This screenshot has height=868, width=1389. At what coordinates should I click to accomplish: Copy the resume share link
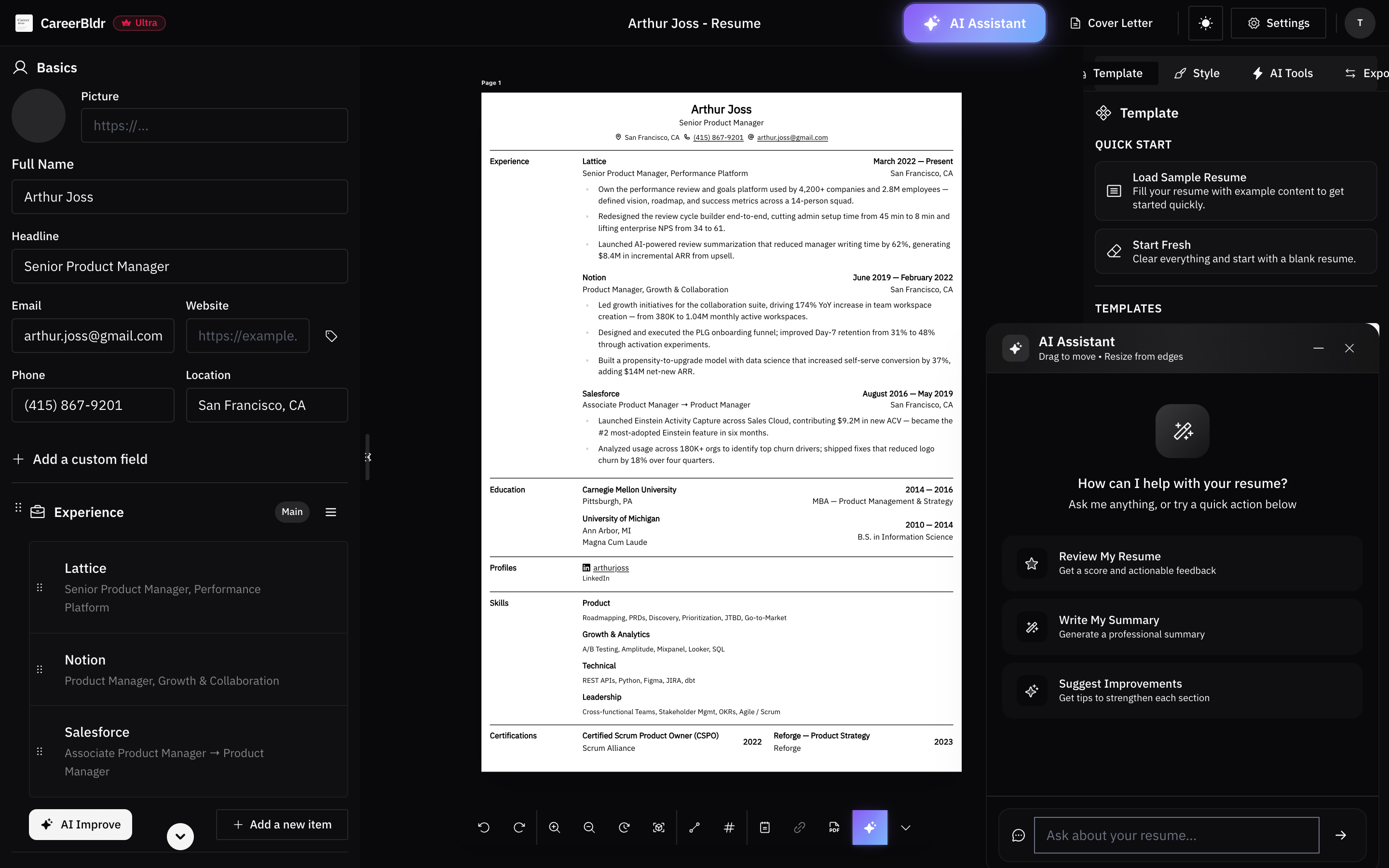tap(800, 827)
